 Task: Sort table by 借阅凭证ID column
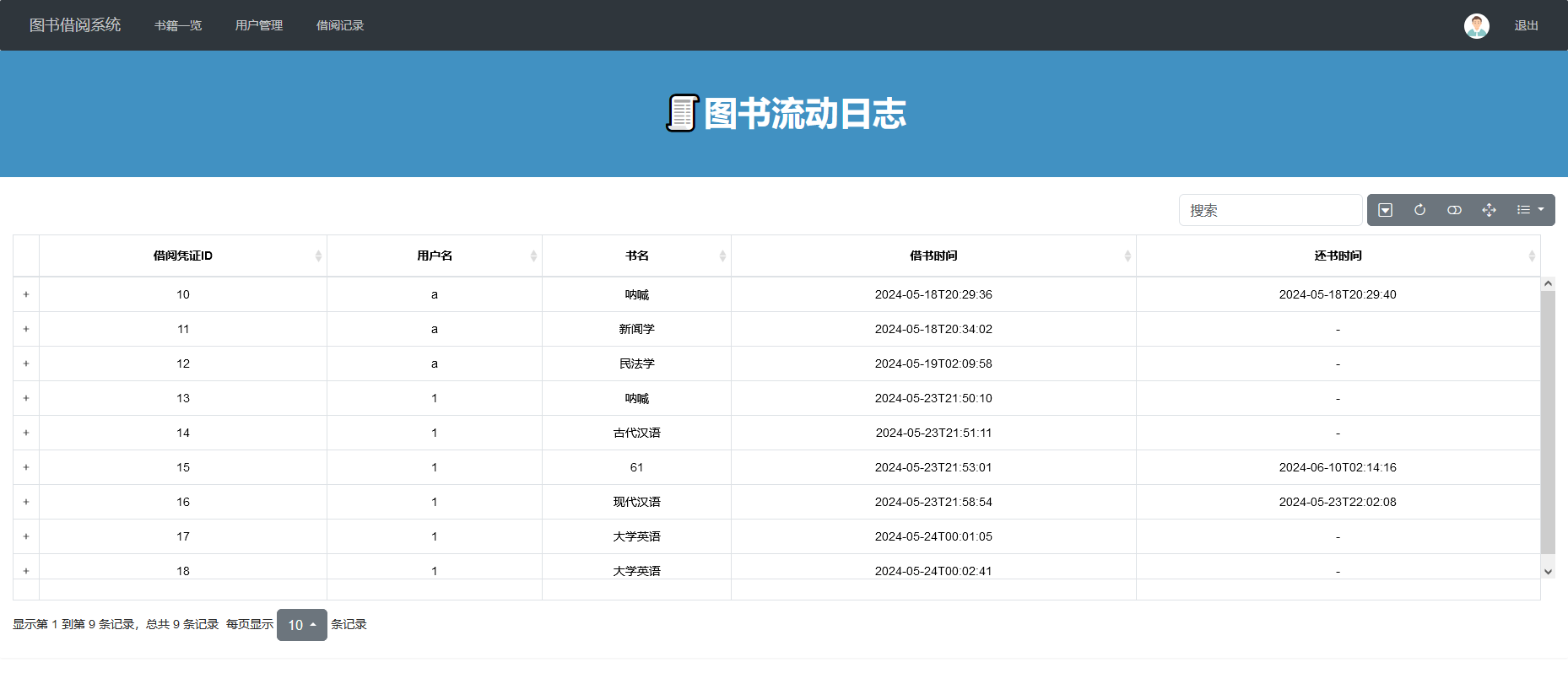[x=183, y=256]
